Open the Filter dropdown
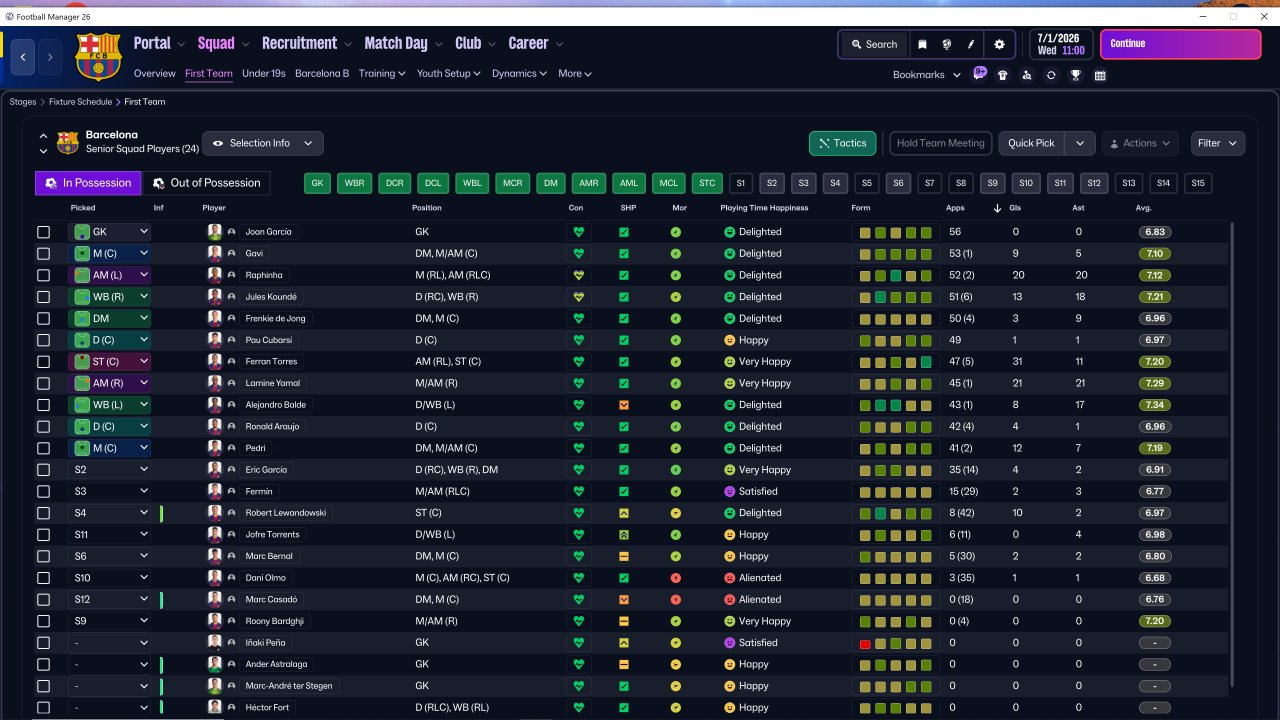Image resolution: width=1280 pixels, height=720 pixels. point(1218,143)
